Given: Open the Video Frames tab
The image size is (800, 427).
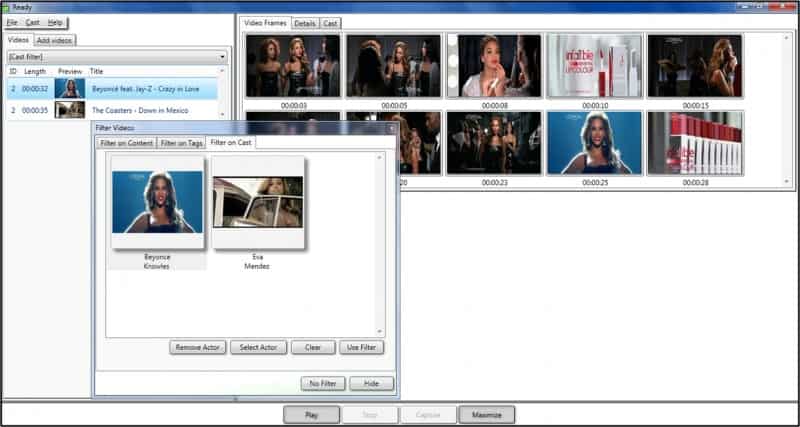Looking at the screenshot, I should pyautogui.click(x=265, y=23).
